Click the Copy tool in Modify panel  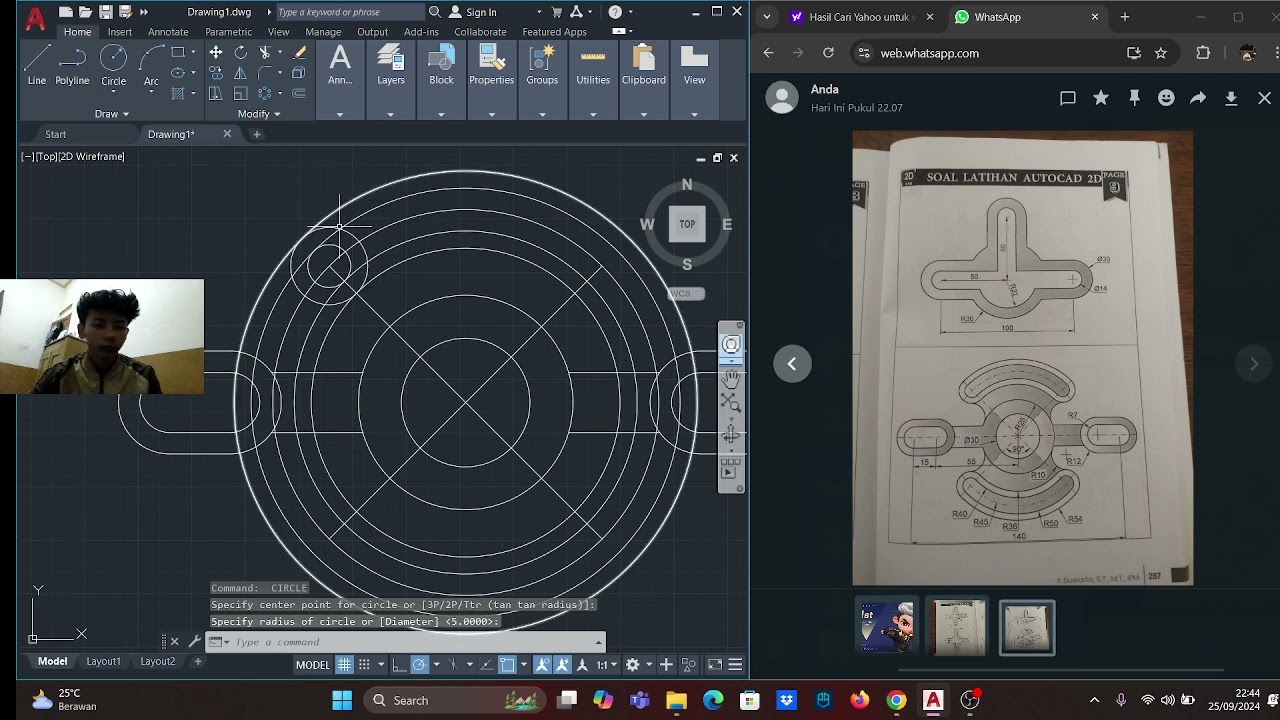pyautogui.click(x=216, y=72)
